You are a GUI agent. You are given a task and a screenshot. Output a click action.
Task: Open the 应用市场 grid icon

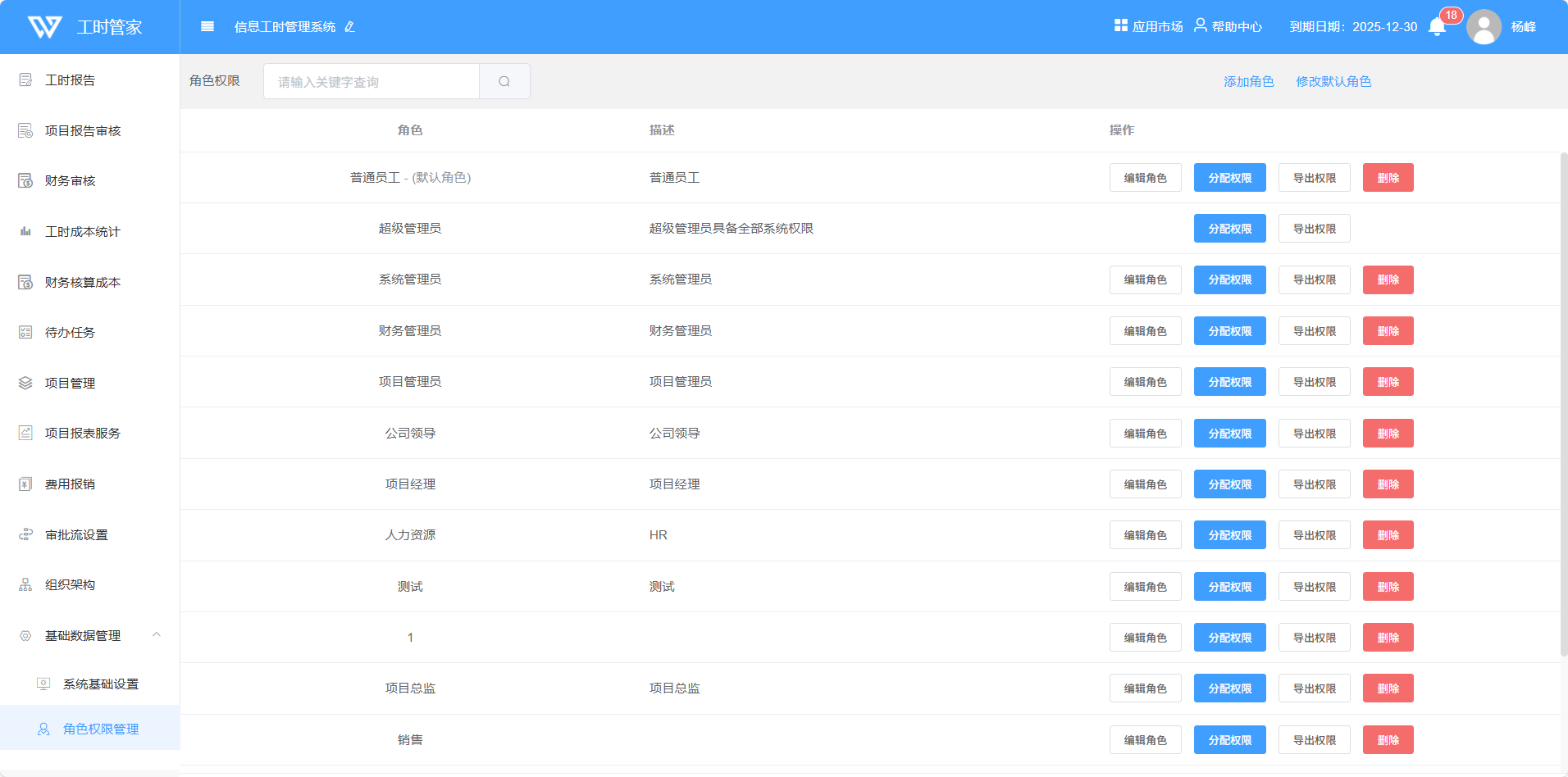[1121, 26]
